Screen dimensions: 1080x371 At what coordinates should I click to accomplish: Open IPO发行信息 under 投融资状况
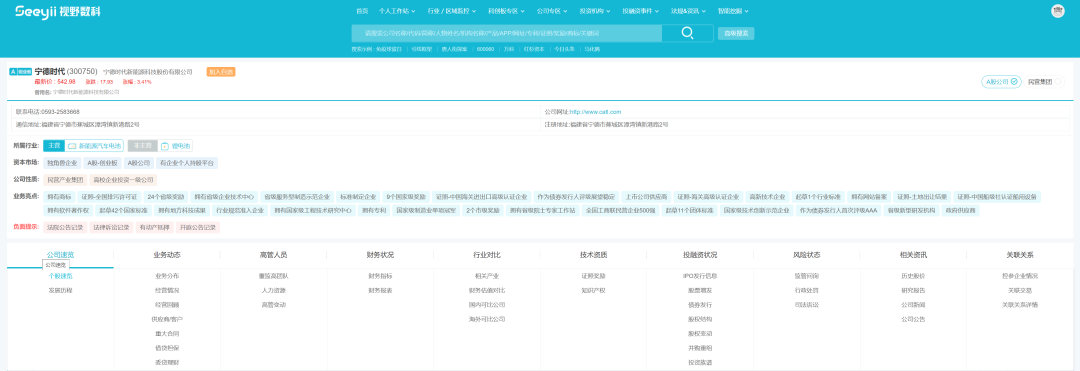(x=700, y=276)
